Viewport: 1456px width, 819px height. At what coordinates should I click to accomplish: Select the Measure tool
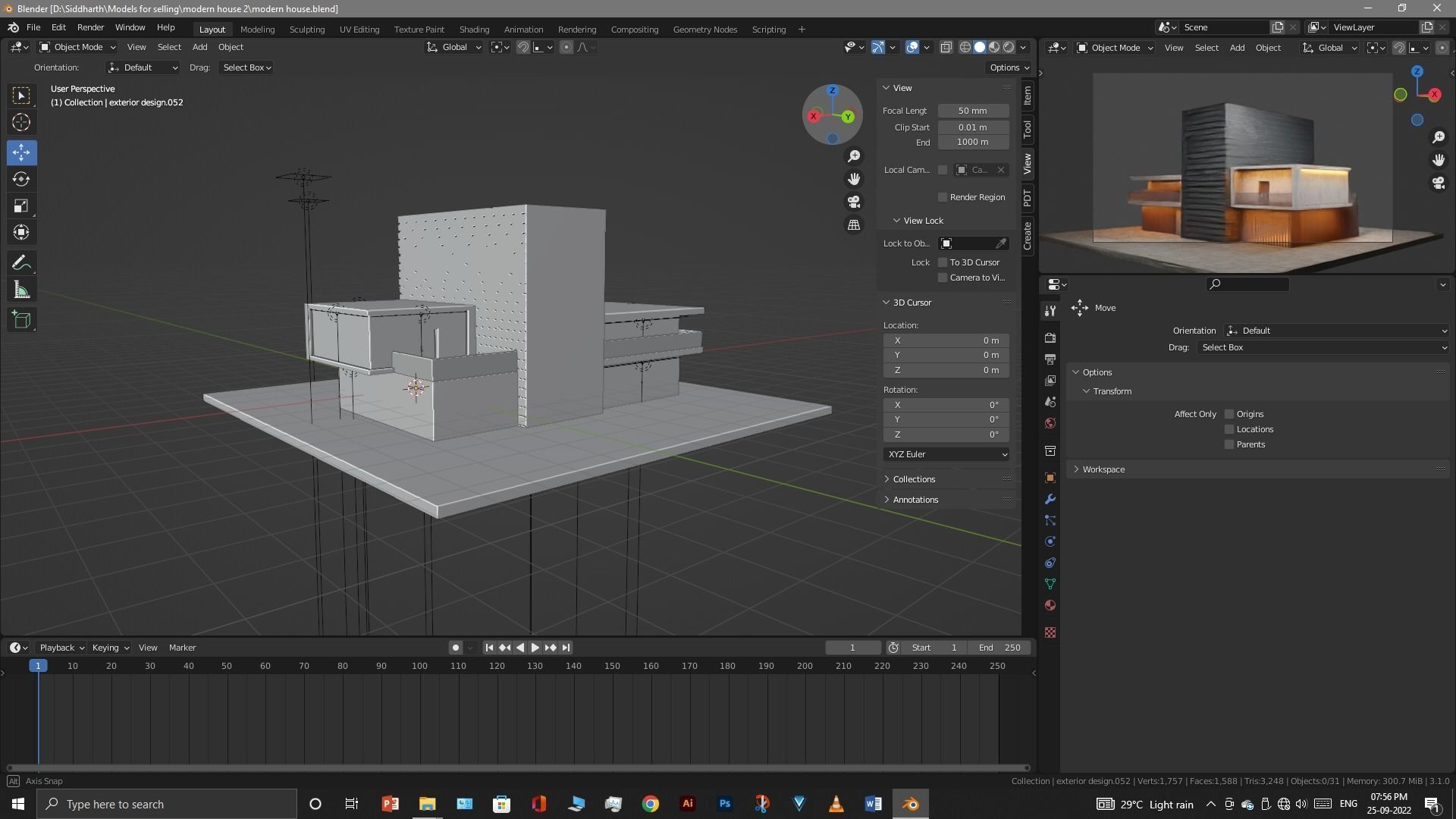pos(21,290)
